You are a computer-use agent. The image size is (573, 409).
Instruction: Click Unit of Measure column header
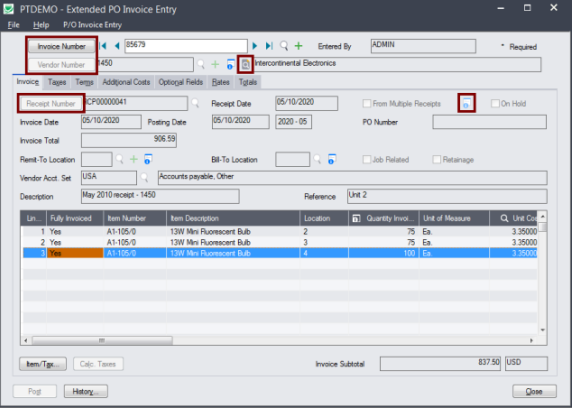click(454, 218)
